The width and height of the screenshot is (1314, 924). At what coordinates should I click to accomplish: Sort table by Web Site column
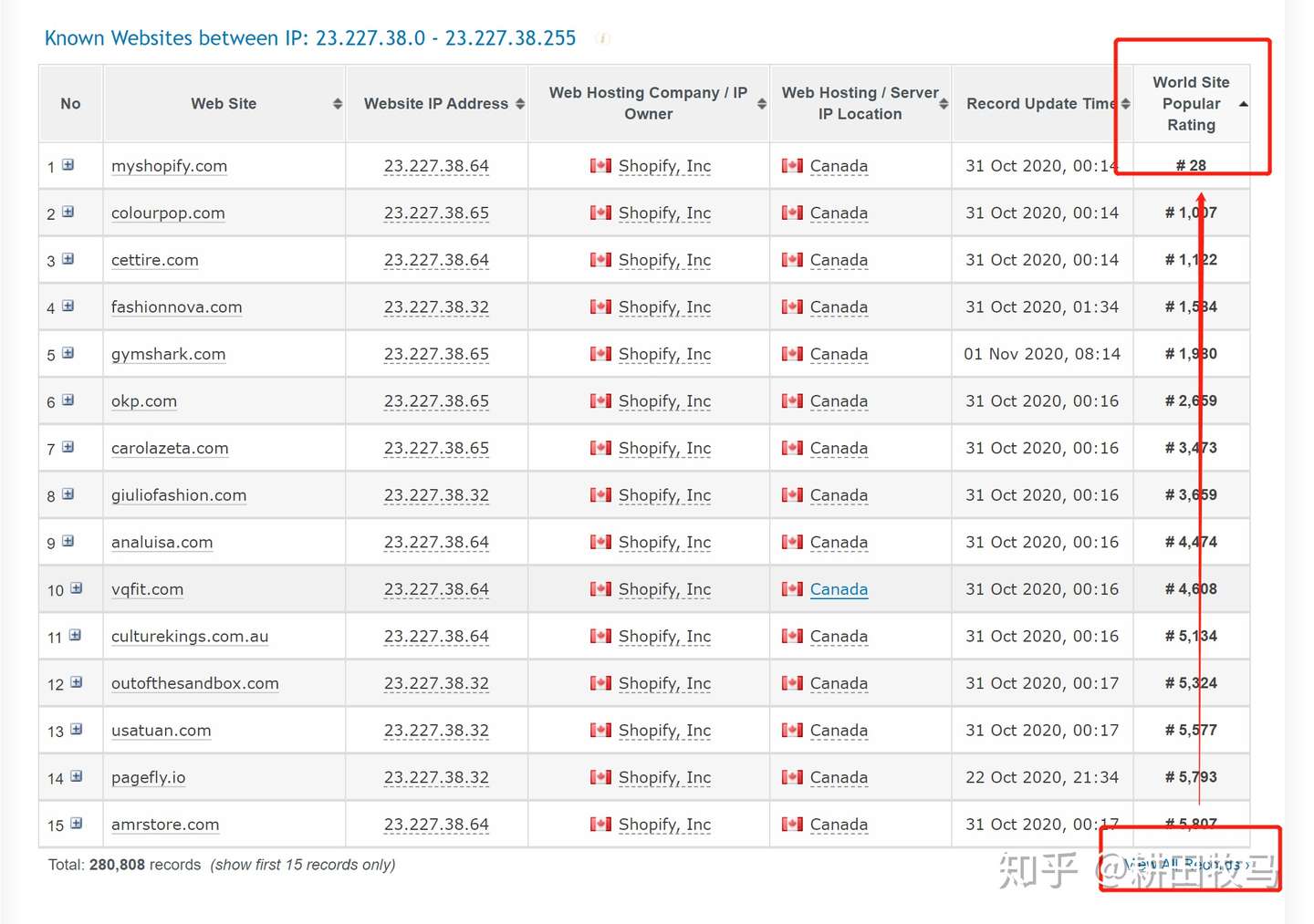point(338,104)
